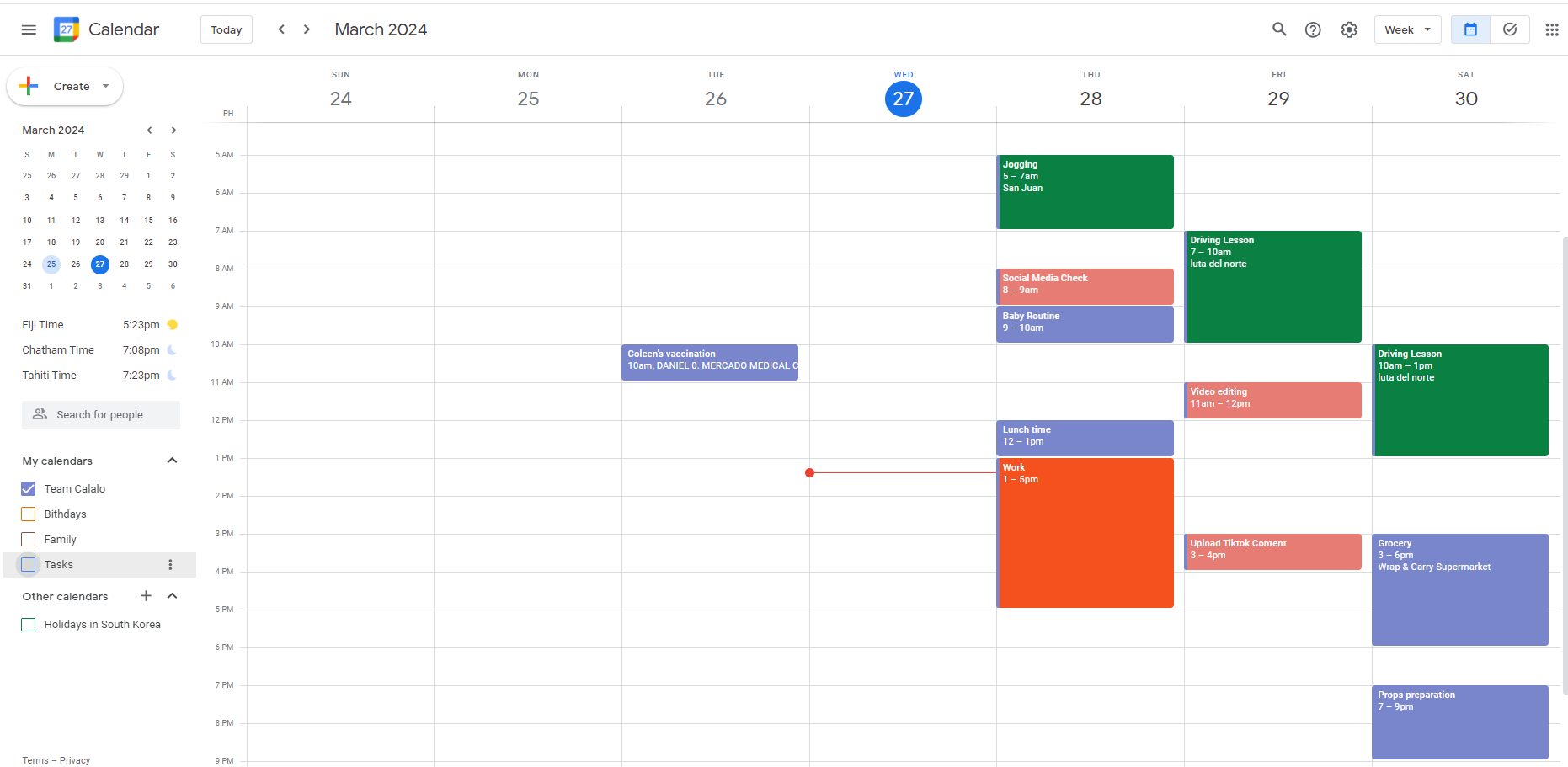Screen dimensions: 1568x767
Task: Add other calendars plus icon
Action: 146,596
